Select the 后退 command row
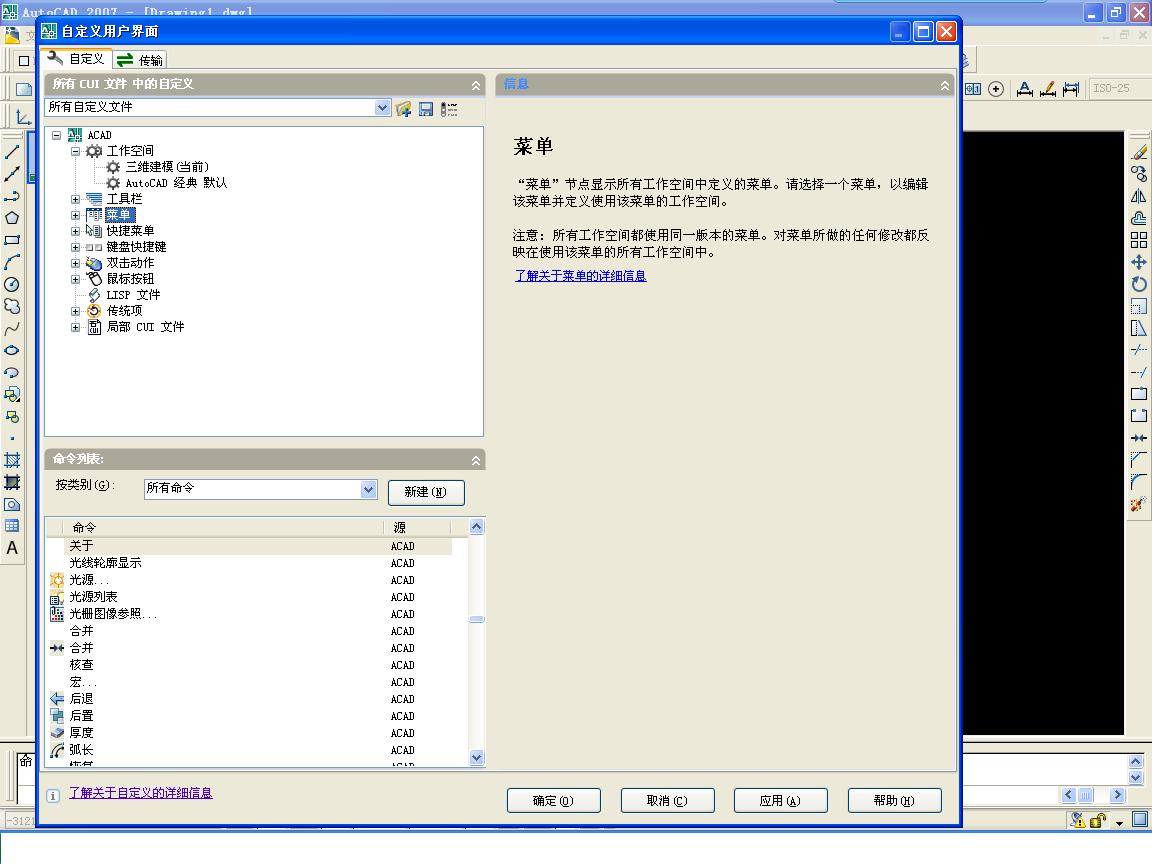1152x864 pixels. tap(250, 699)
